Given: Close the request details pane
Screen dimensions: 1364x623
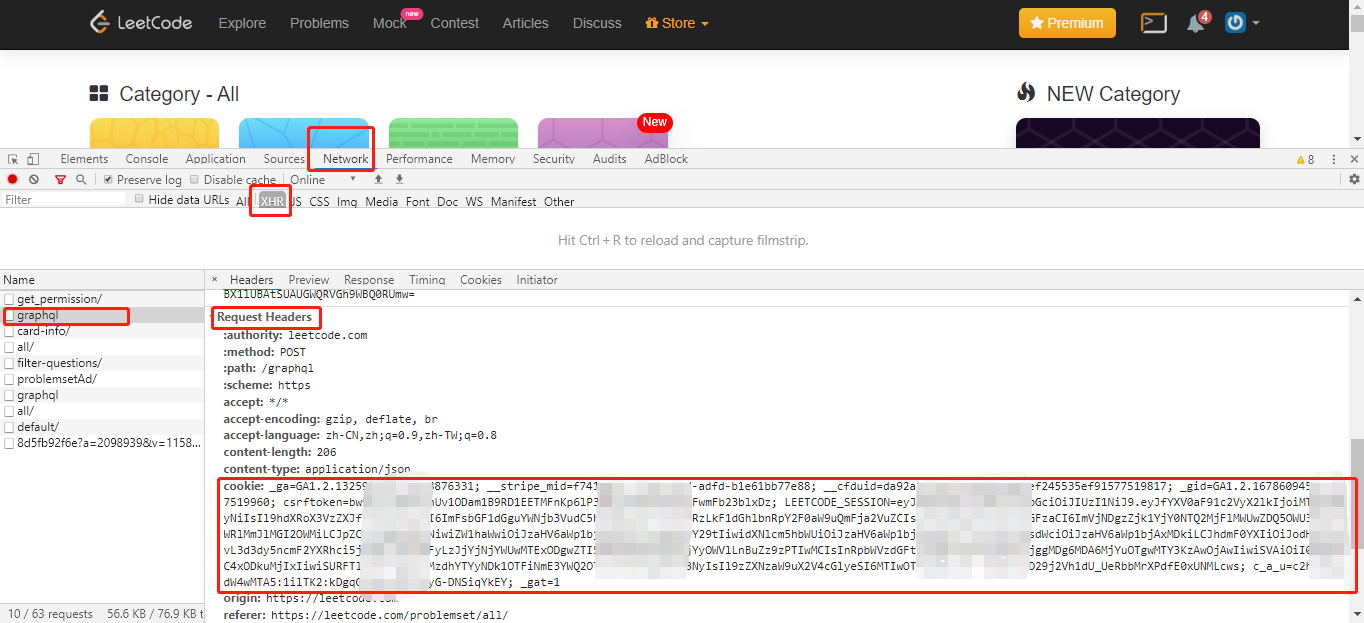Looking at the screenshot, I should coord(214,280).
